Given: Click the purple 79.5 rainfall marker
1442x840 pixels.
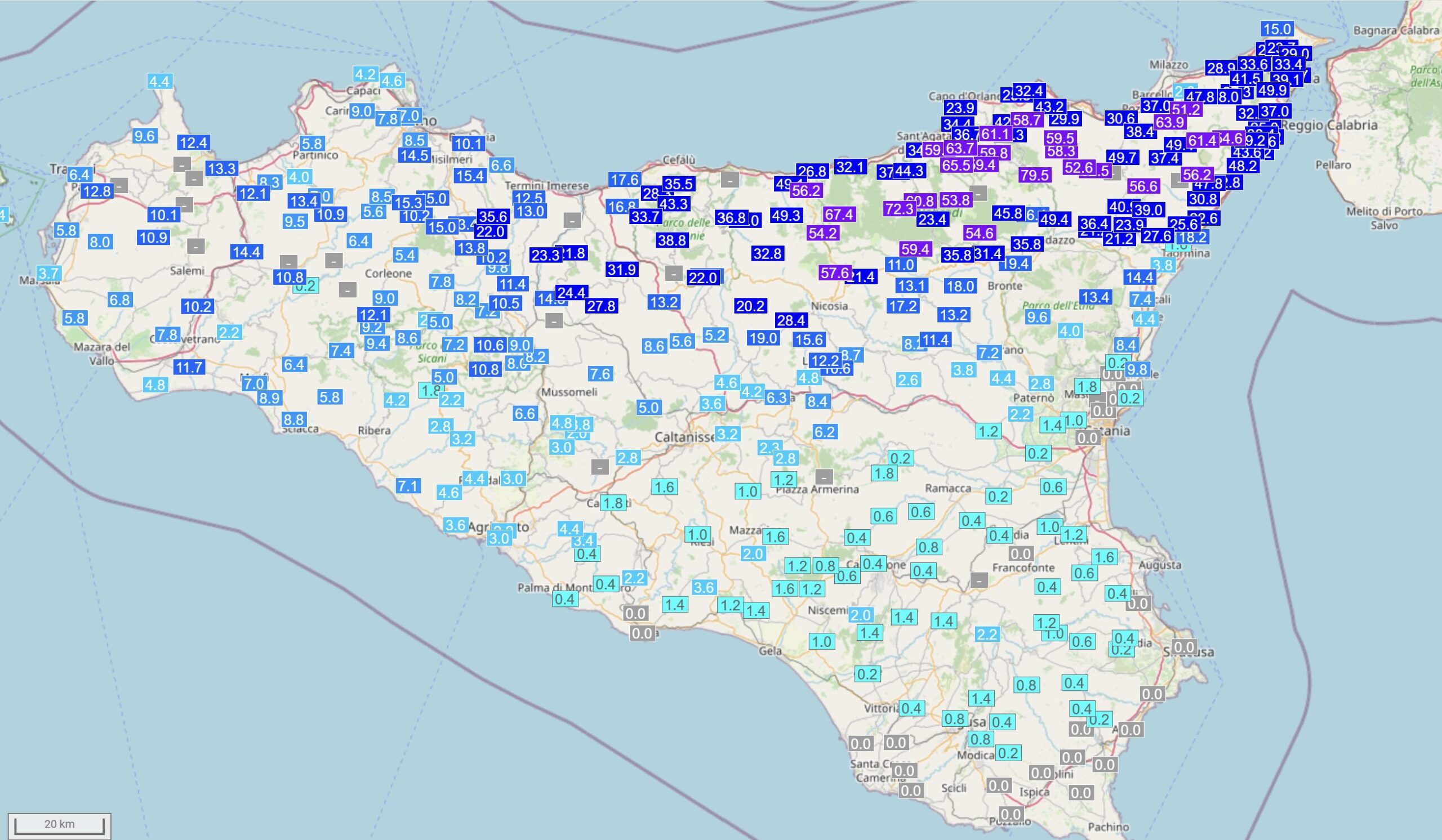Looking at the screenshot, I should [1034, 176].
